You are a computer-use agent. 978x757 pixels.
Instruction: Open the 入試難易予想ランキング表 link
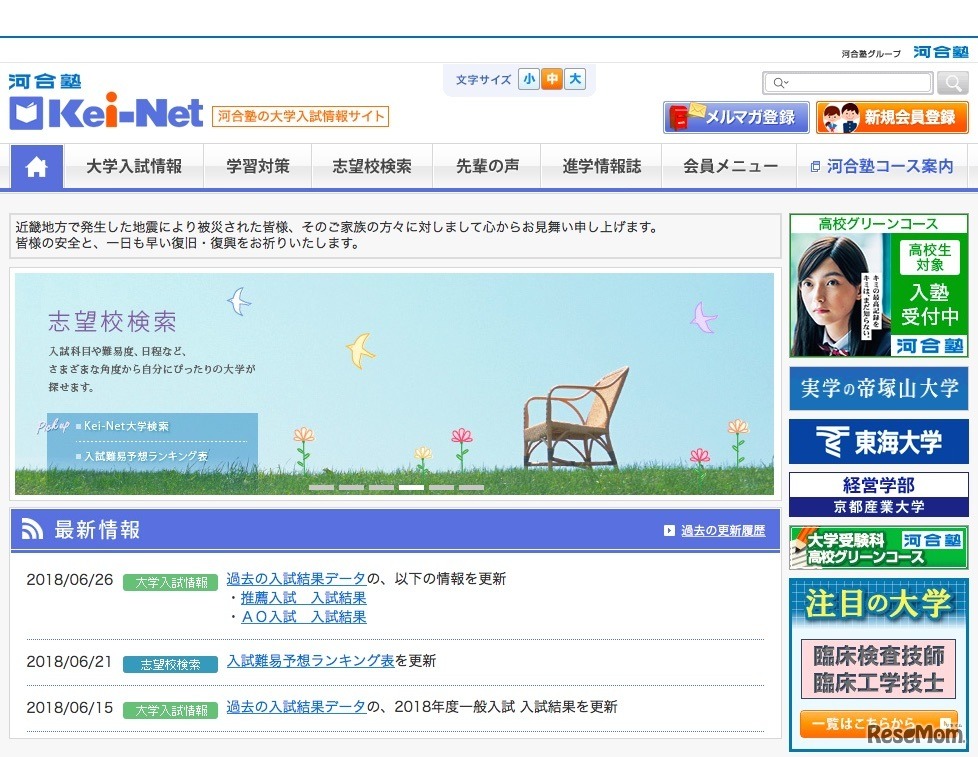[x=310, y=660]
